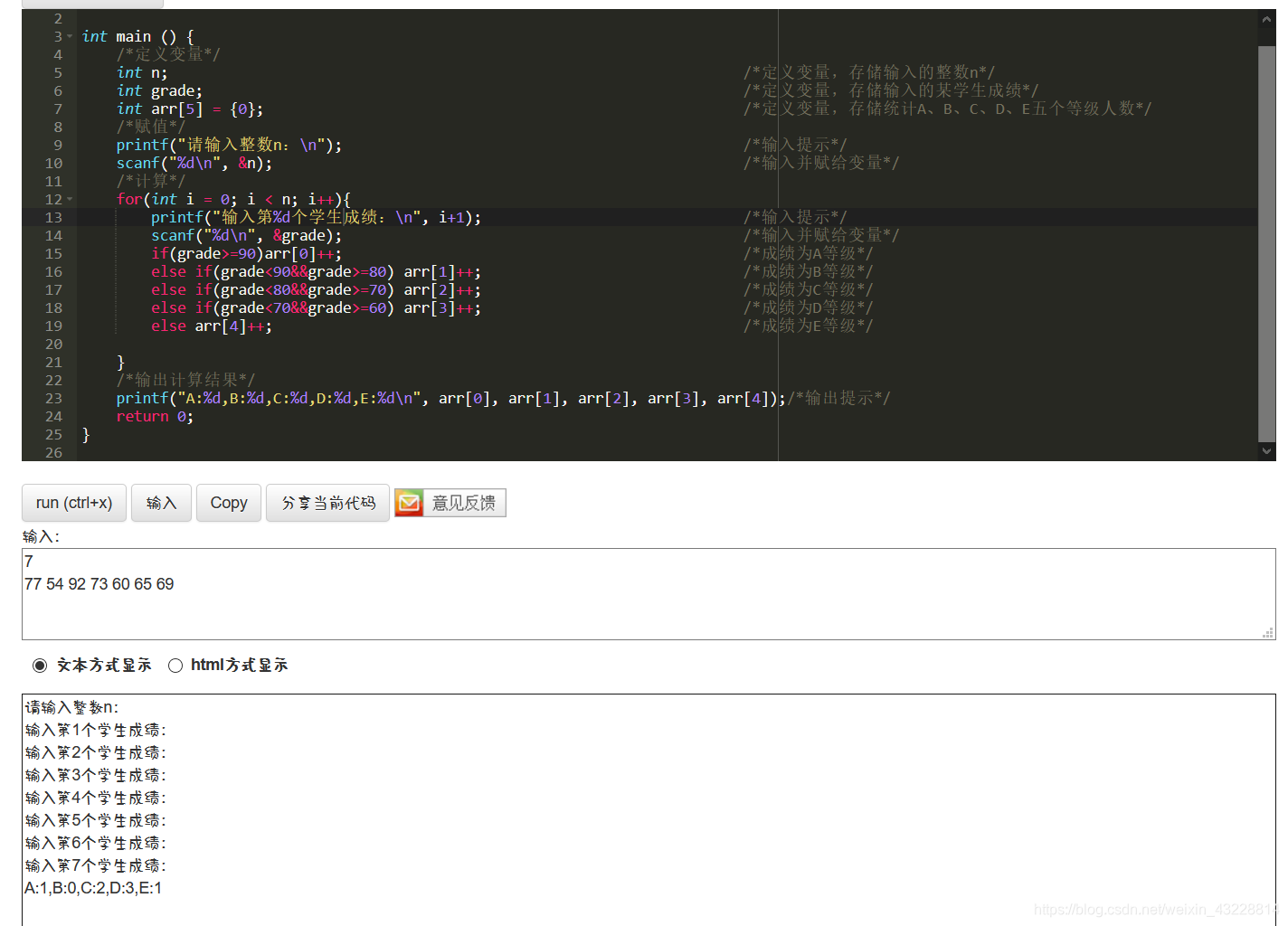Click line number 23 in the gutter
The height and width of the screenshot is (926, 1288).
click(x=53, y=399)
